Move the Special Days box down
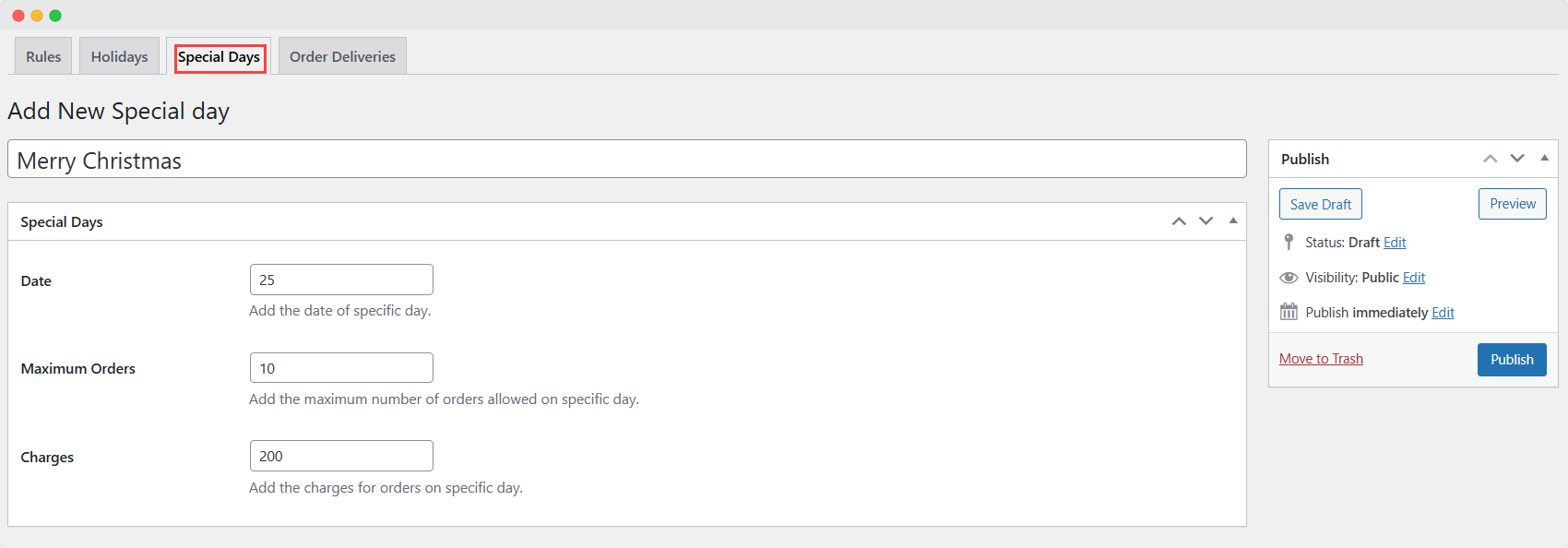This screenshot has width=1568, height=548. click(x=1206, y=220)
